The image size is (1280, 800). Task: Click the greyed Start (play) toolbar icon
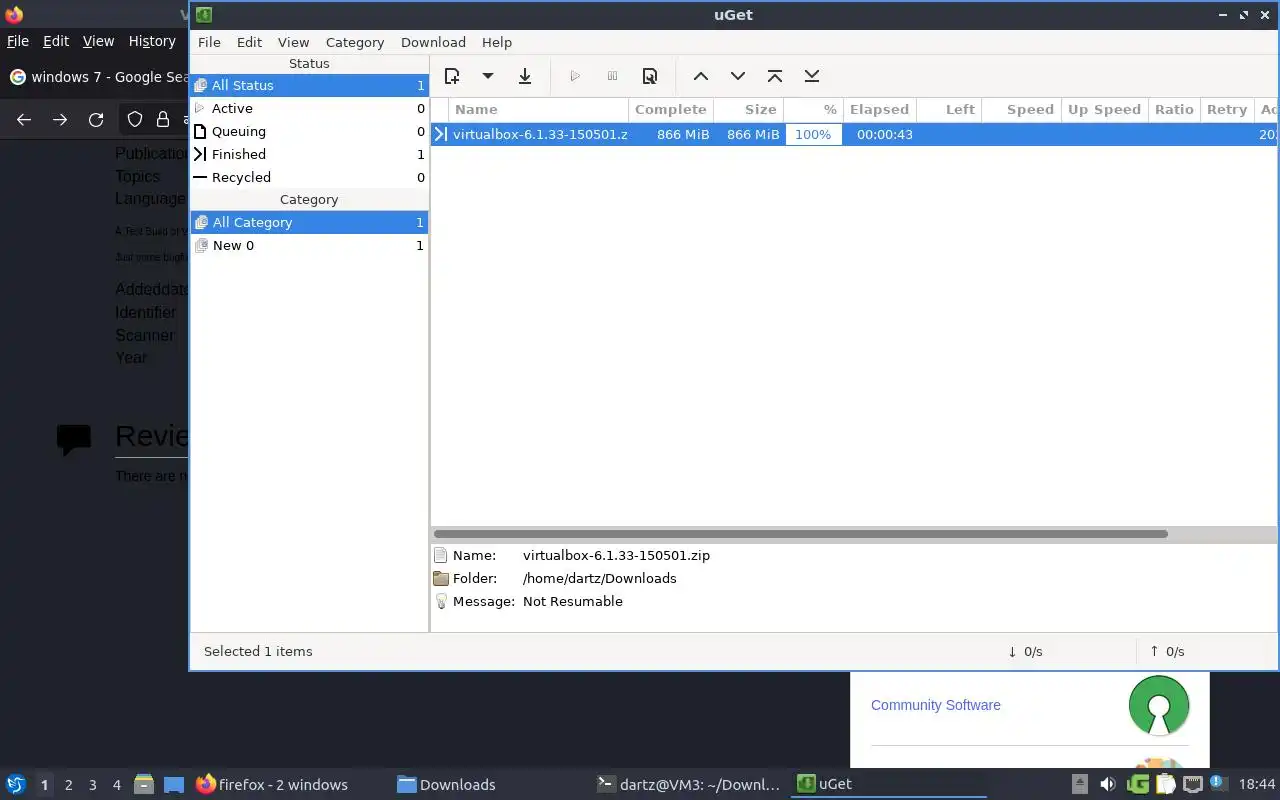pyautogui.click(x=575, y=76)
